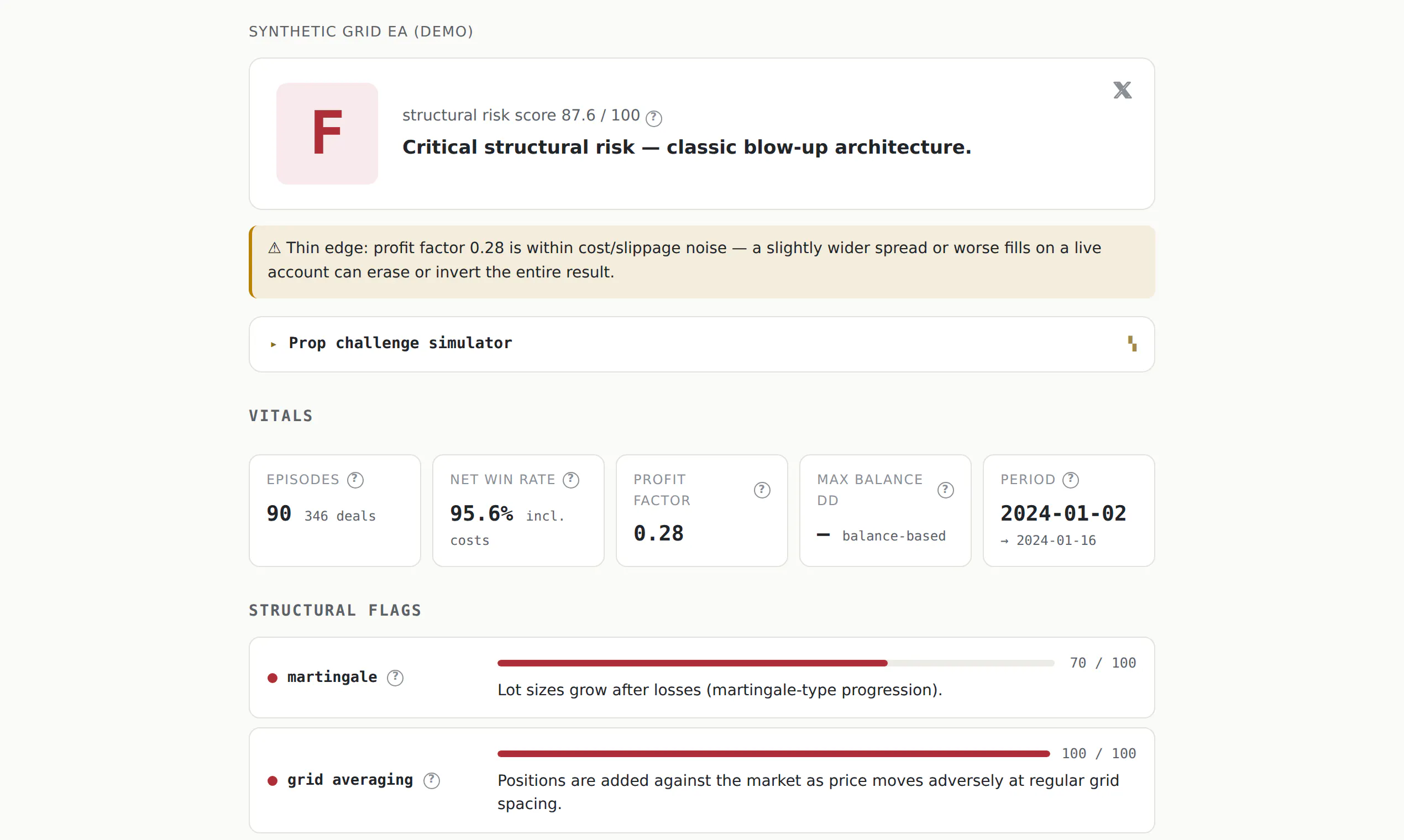The image size is (1404, 840).
Task: Click the Synthetic Grid EA (Demo) title
Action: click(361, 32)
